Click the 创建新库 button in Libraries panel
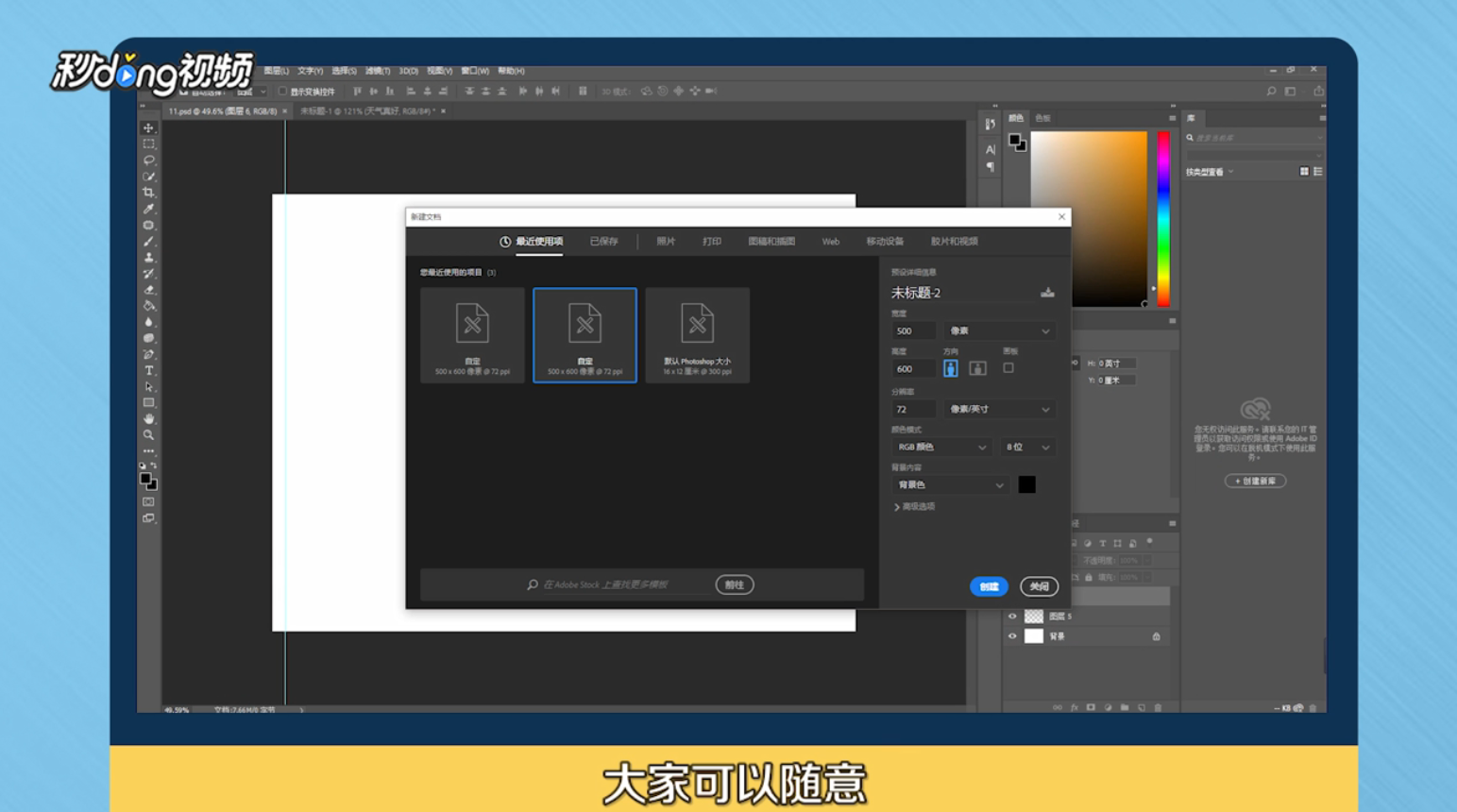Image resolution: width=1457 pixels, height=812 pixels. pos(1255,482)
